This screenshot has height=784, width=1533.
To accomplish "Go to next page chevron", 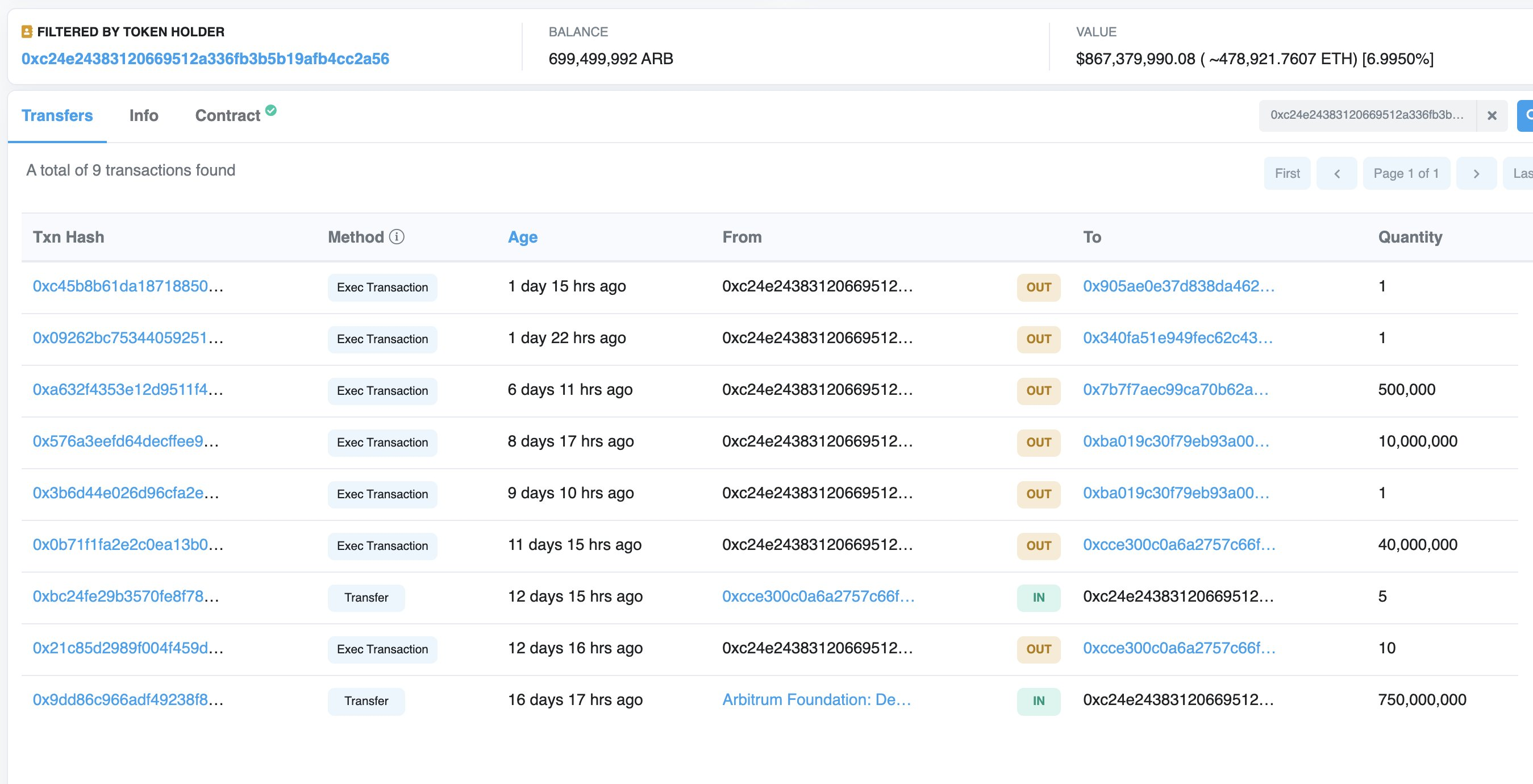I will point(1476,174).
